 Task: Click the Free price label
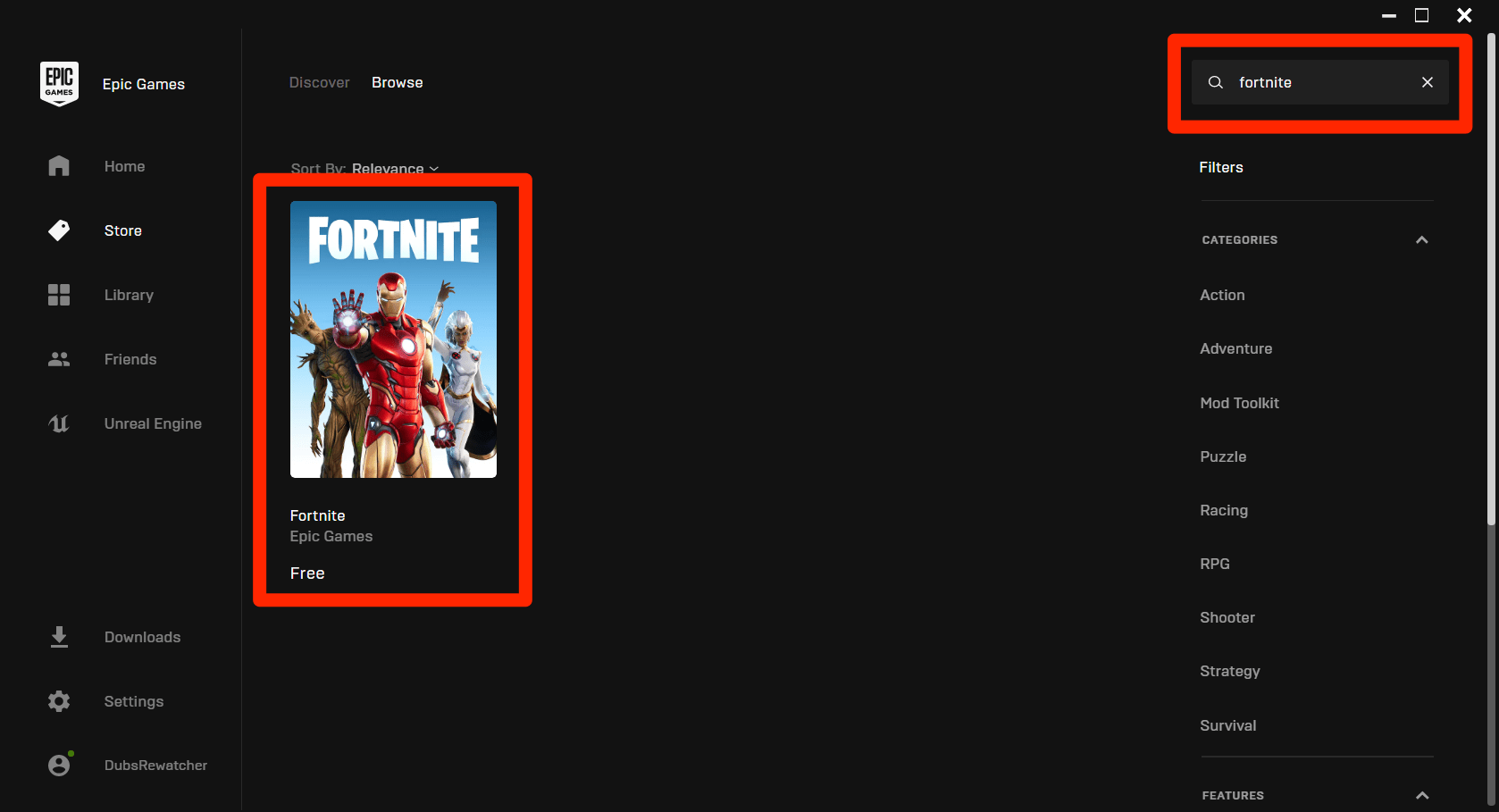pyautogui.click(x=307, y=573)
